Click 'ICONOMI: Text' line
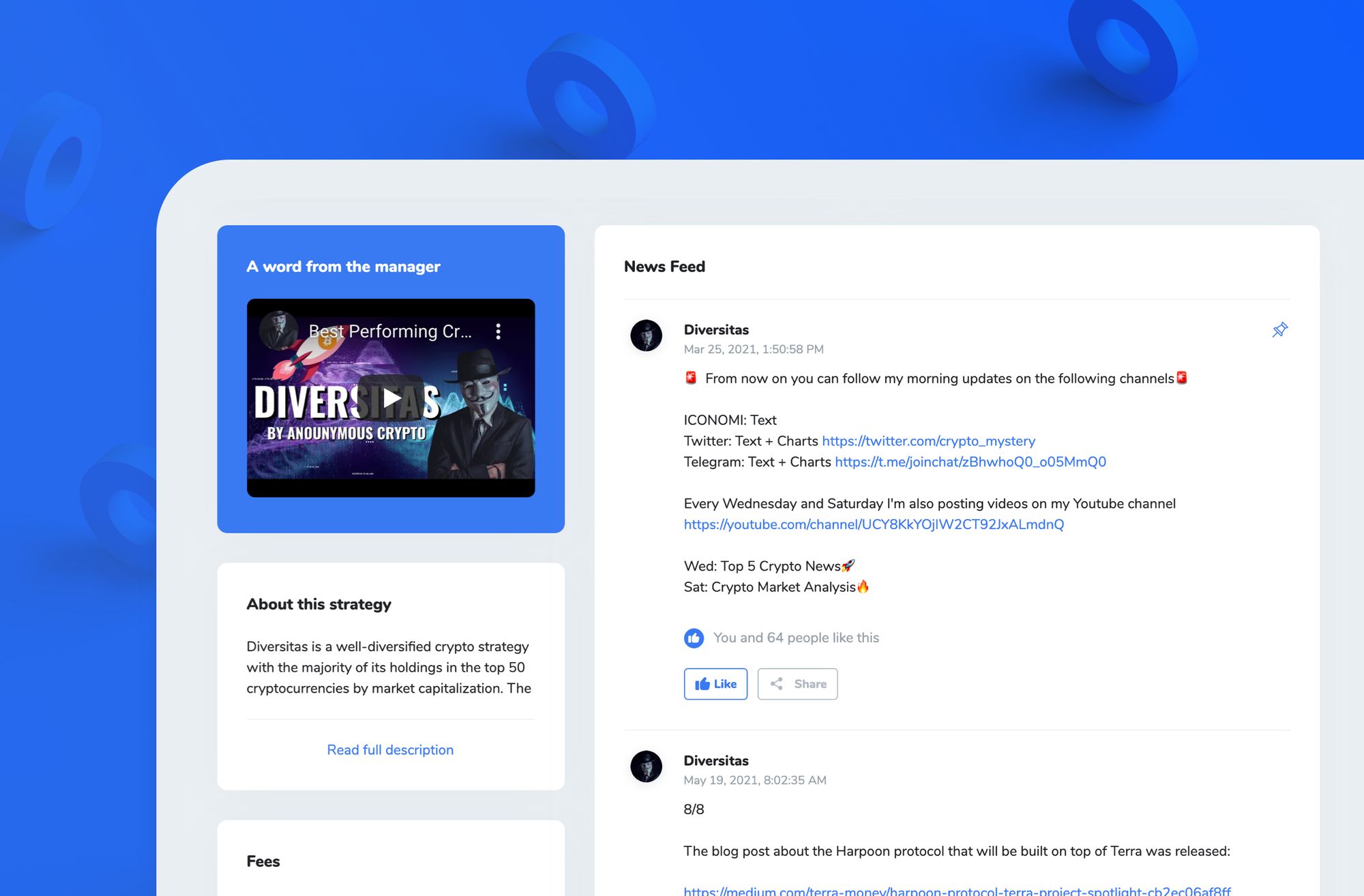The width and height of the screenshot is (1364, 896). point(730,421)
